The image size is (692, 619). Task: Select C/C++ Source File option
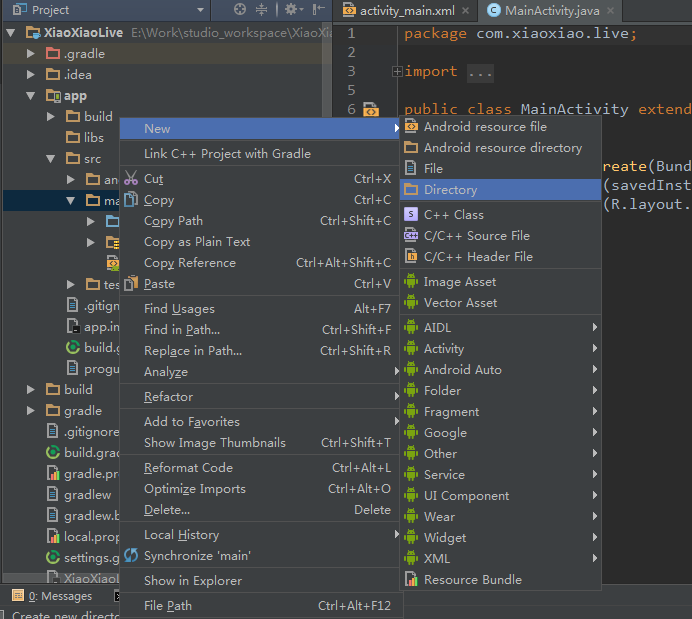click(x=500, y=236)
